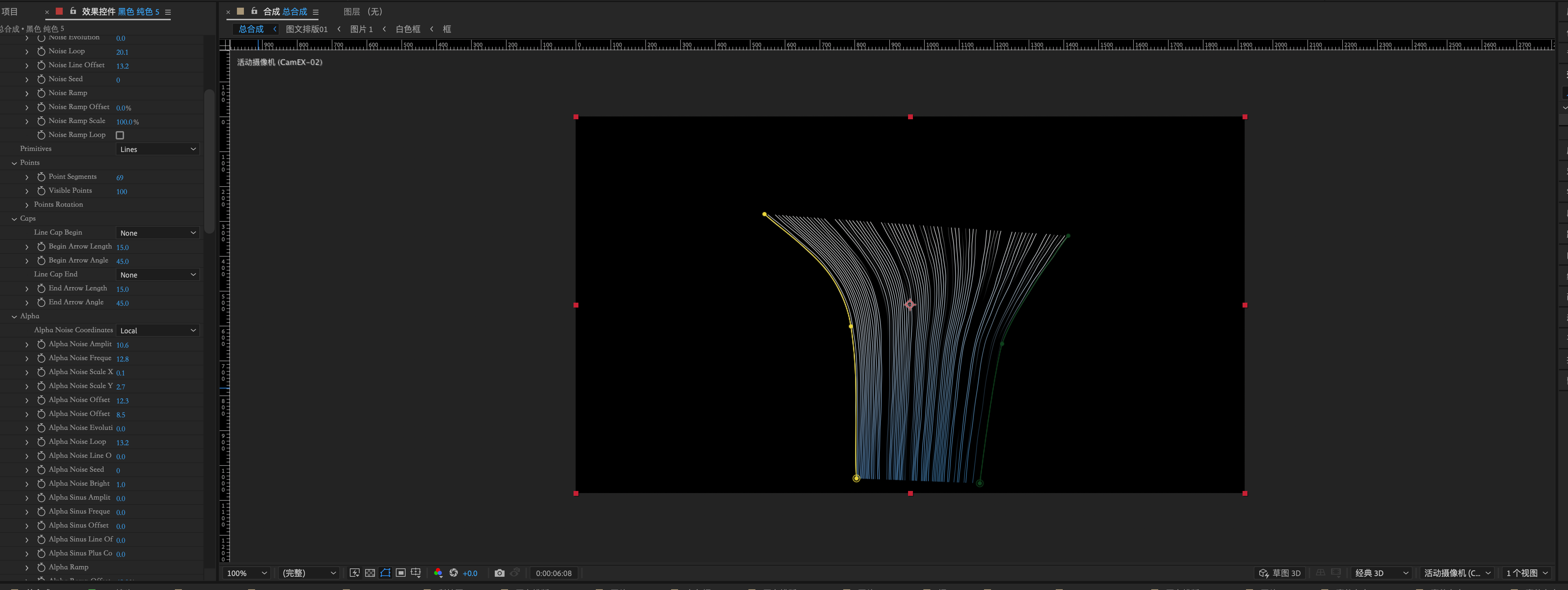Image resolution: width=1568 pixels, height=590 pixels.
Task: Toggle stopwatch for Visible Points
Action: pos(41,191)
